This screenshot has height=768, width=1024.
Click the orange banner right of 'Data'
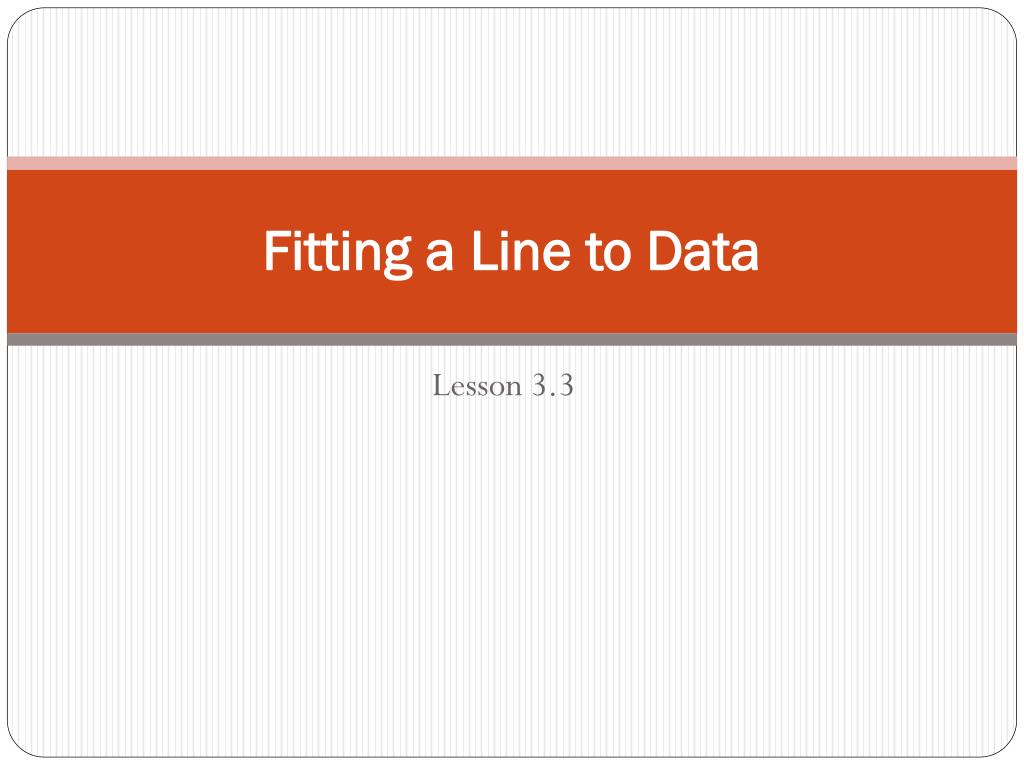(888, 251)
